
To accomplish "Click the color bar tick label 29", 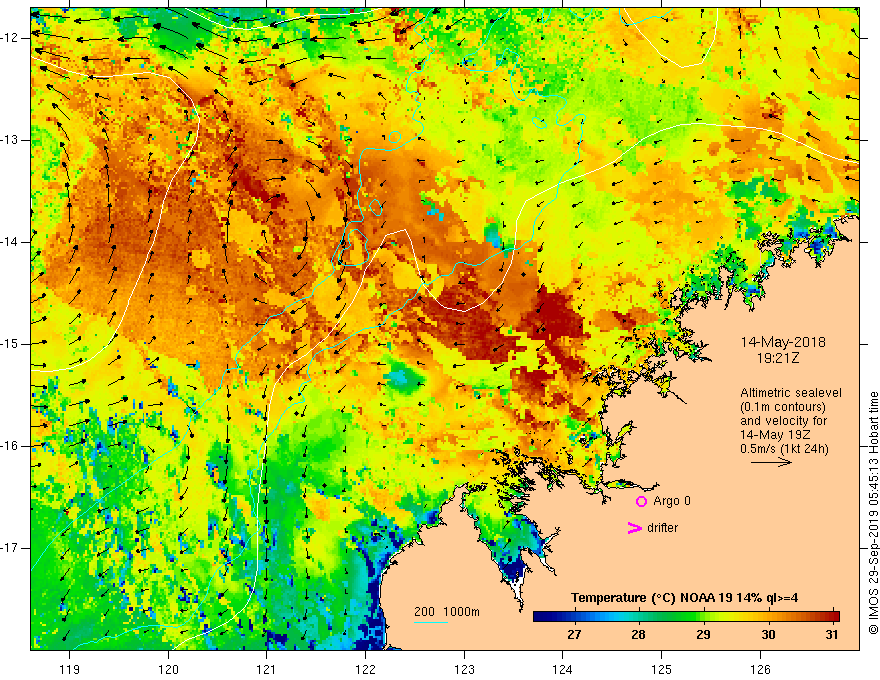I will (x=703, y=635).
